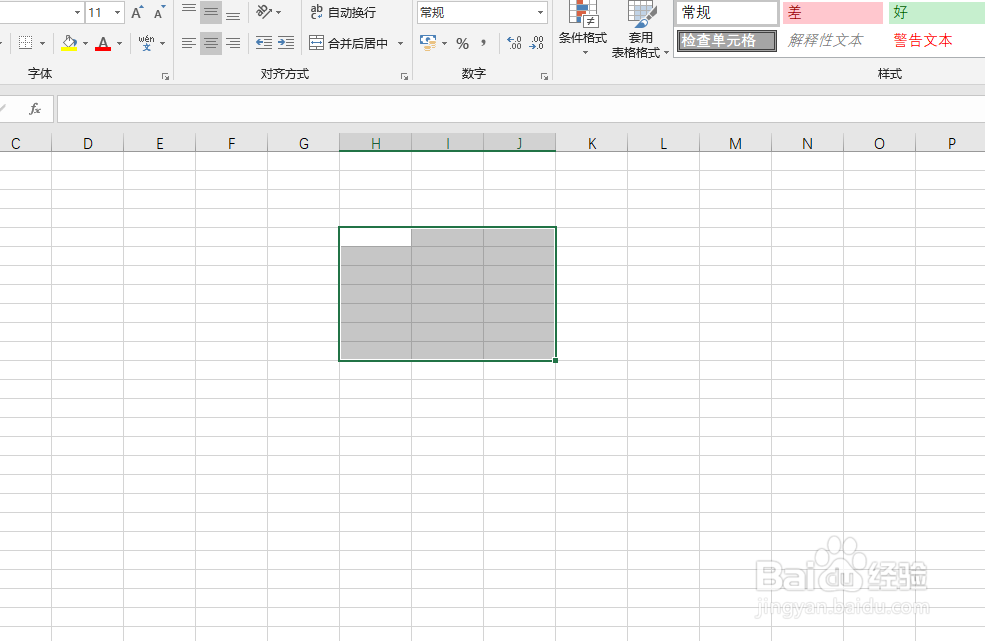Apply yellow fill color with paint bucket
The image size is (985, 641).
69,43
